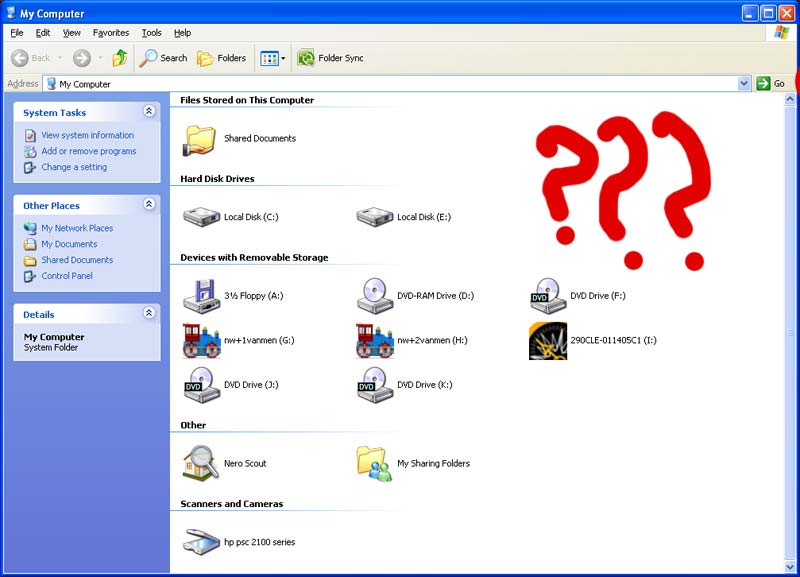Select the My Sharing Folders icon
This screenshot has height=577, width=800.
[375, 463]
